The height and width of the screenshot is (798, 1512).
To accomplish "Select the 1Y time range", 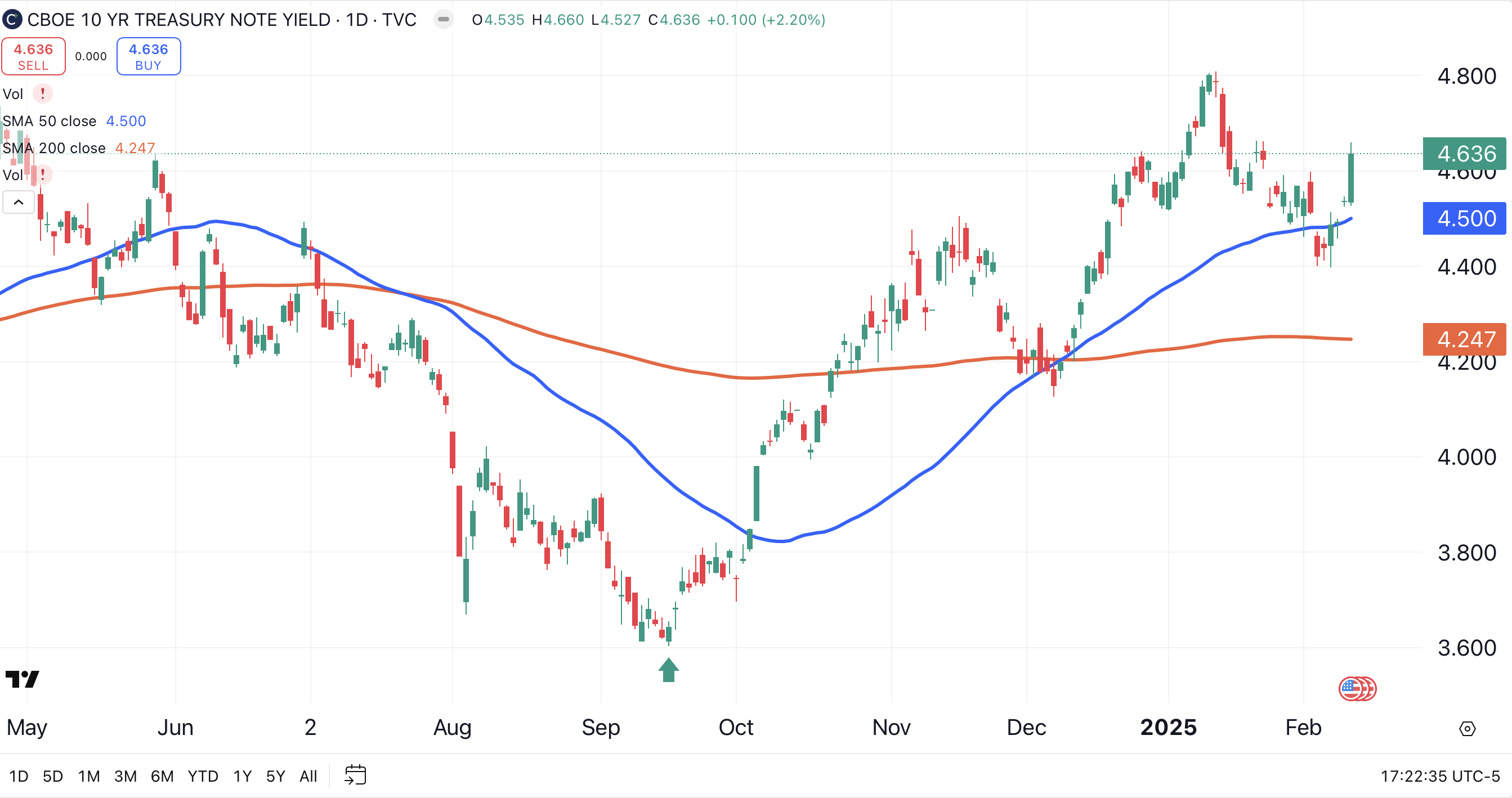I will pos(243,776).
